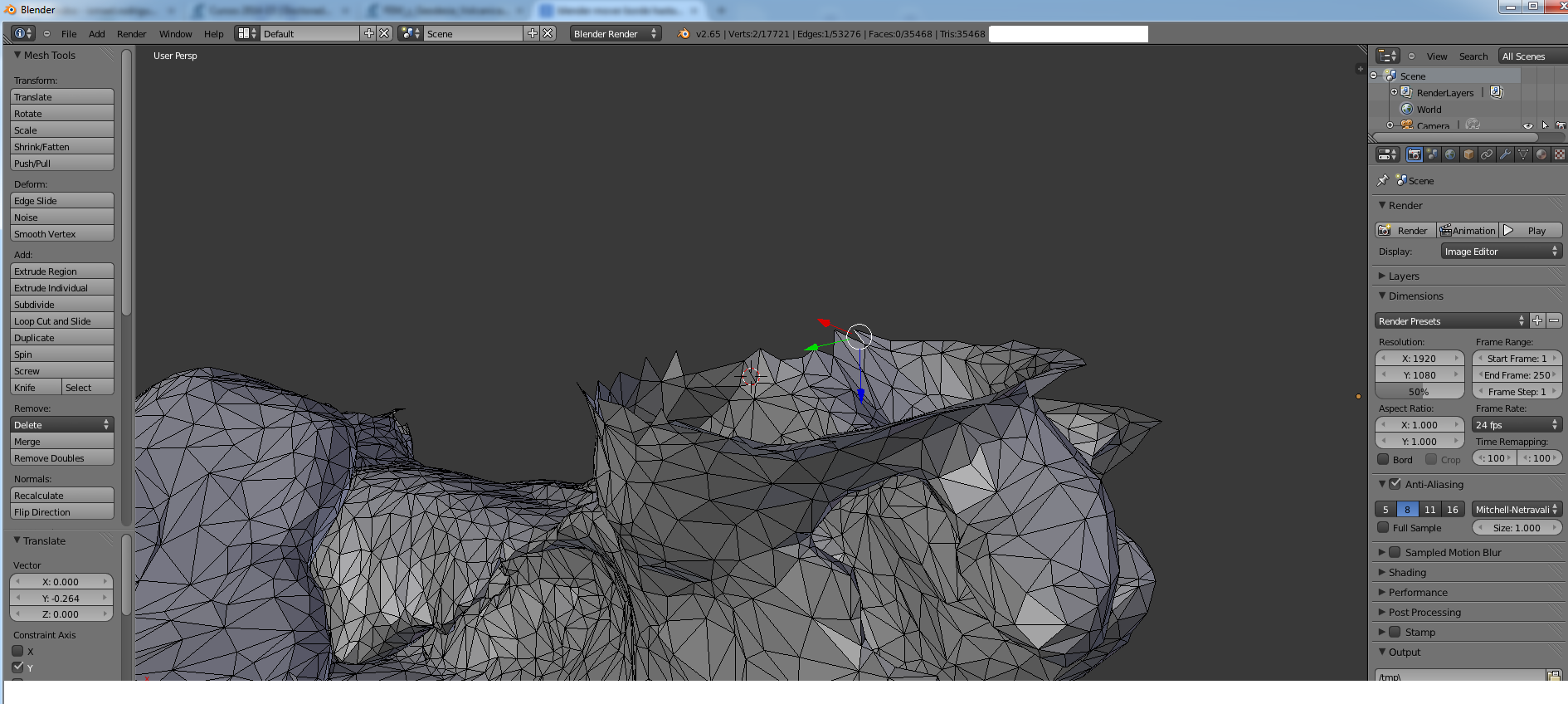Enable the Full Sample checkbox
The height and width of the screenshot is (704, 1568).
1383,527
